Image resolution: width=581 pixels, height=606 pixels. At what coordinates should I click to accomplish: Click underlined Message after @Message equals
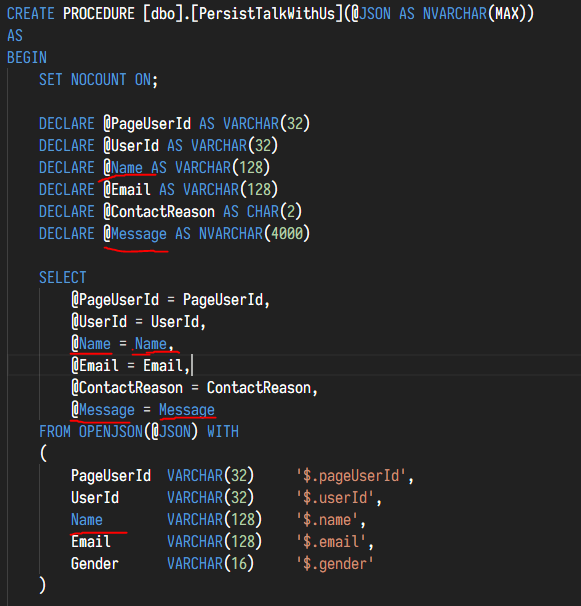pyautogui.click(x=187, y=410)
